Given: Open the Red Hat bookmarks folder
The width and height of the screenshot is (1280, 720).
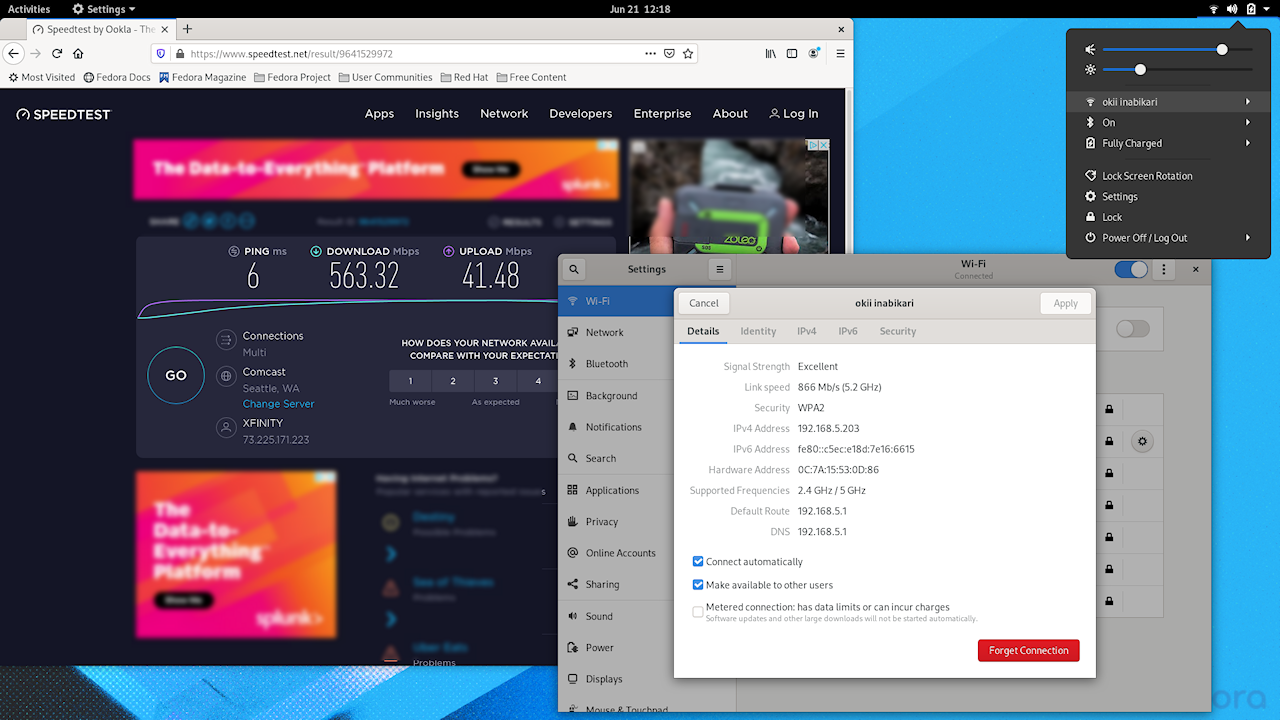Looking at the screenshot, I should coord(464,77).
